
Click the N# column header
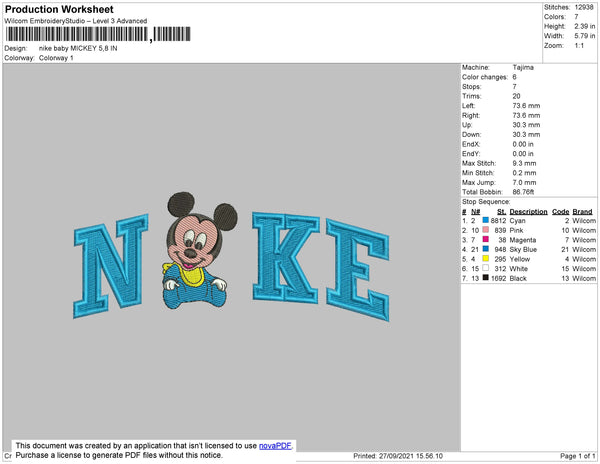point(475,212)
